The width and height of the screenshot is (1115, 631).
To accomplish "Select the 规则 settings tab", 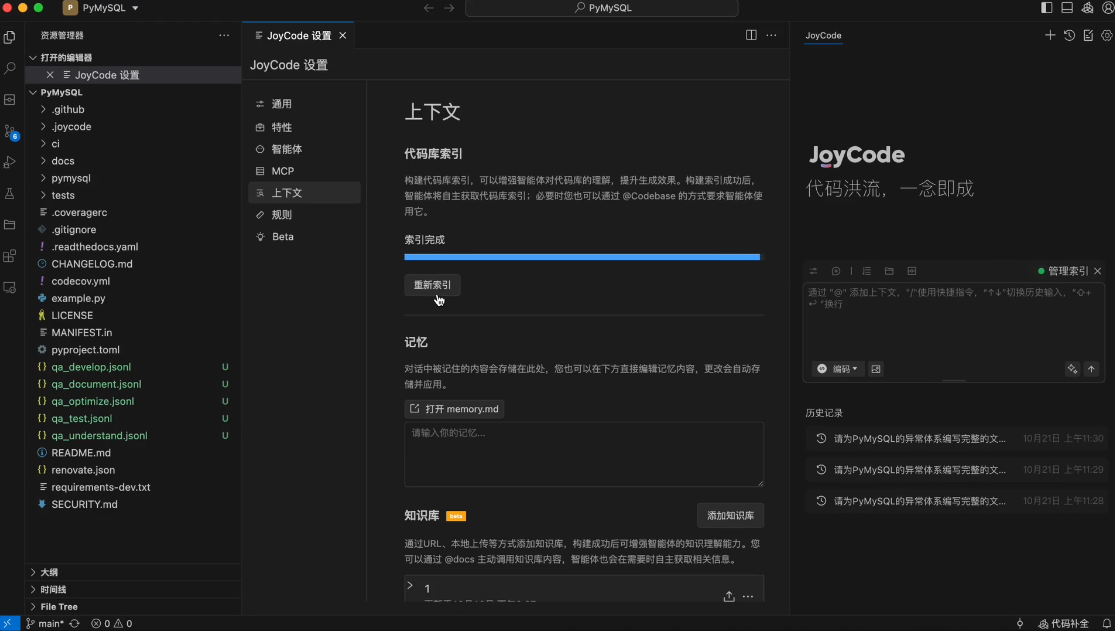I will tap(304, 215).
